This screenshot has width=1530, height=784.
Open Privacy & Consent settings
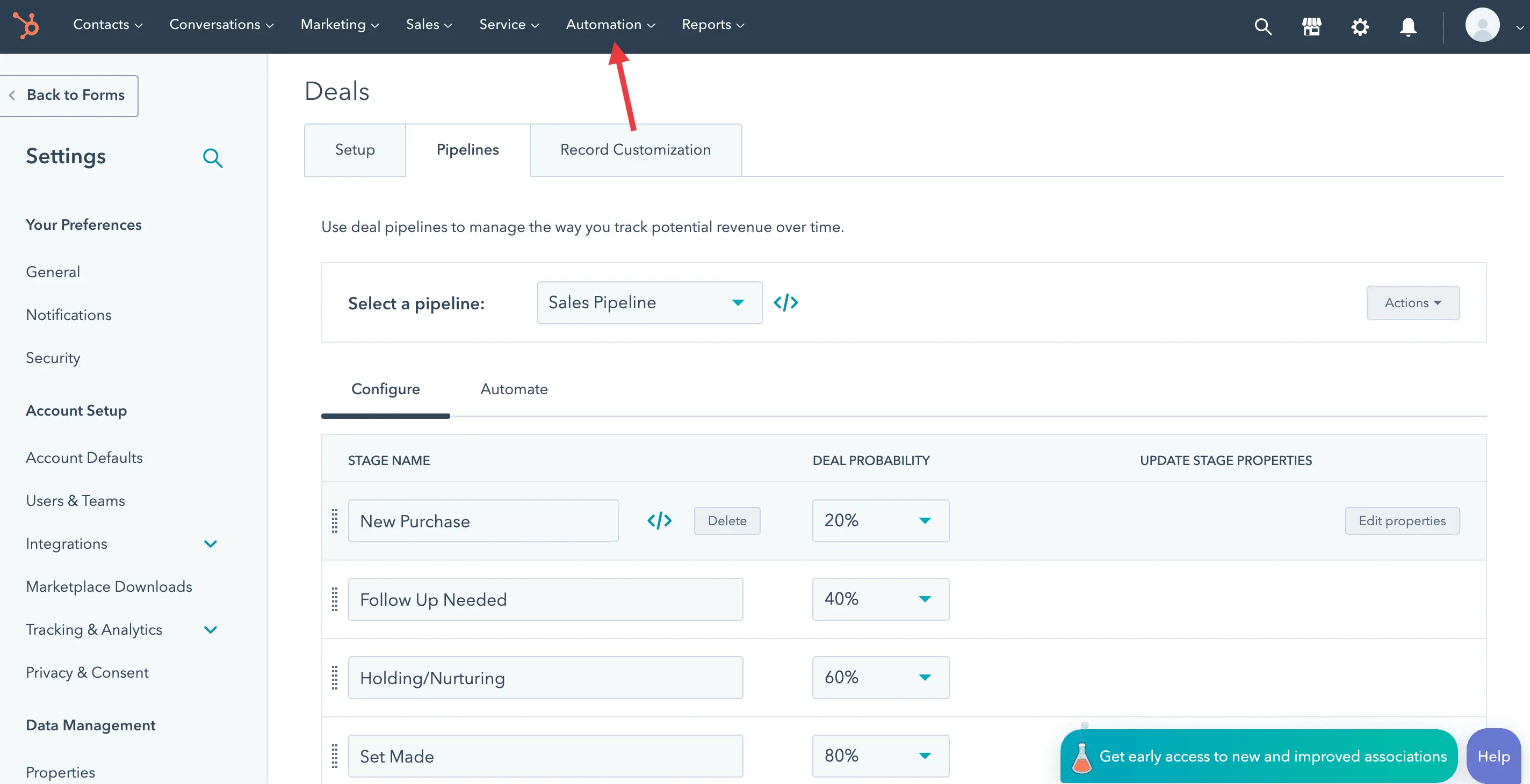point(86,672)
